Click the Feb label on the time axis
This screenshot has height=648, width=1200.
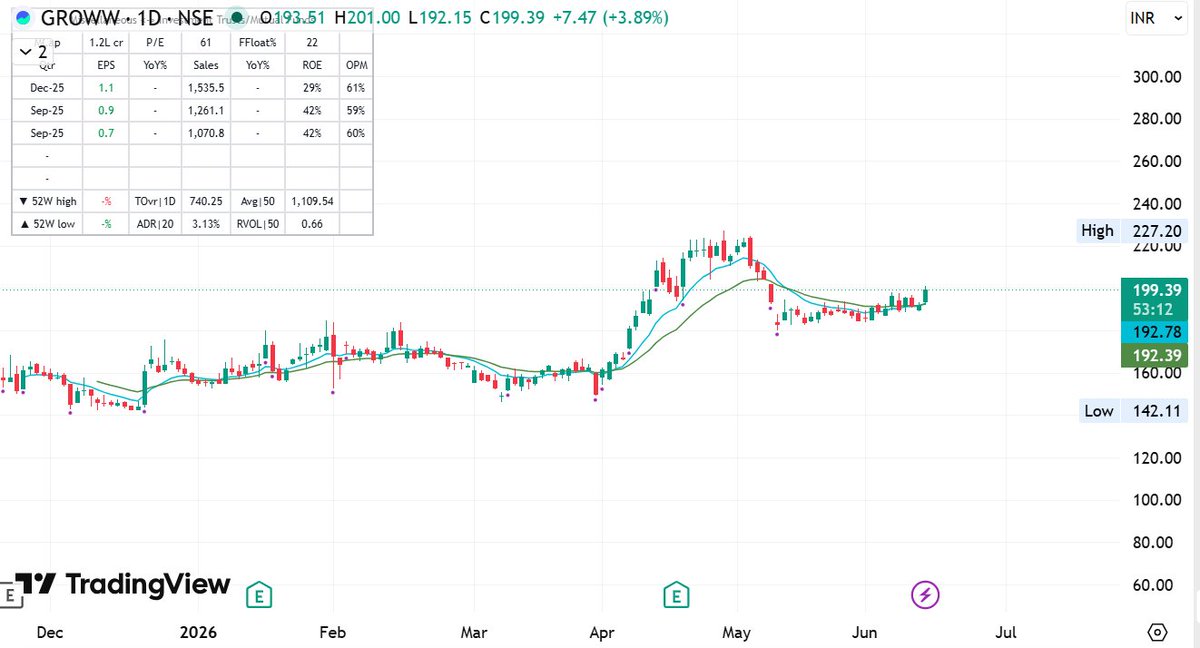point(332,633)
